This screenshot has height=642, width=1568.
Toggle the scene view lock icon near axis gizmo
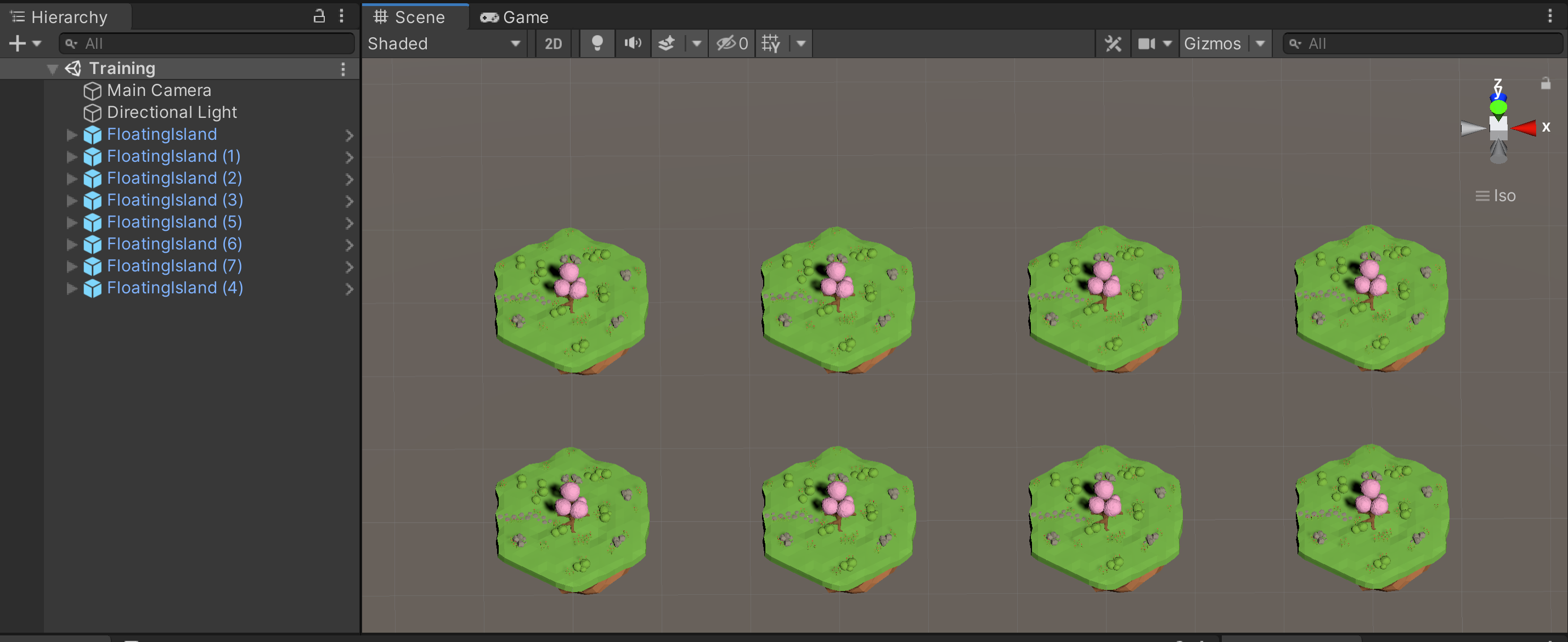pos(1546,83)
